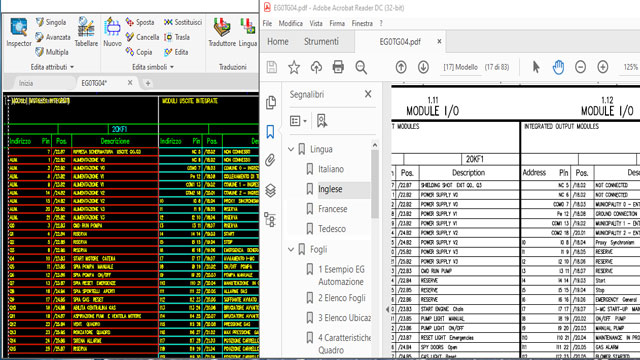Image resolution: width=640 pixels, height=360 pixels.
Task: Open the Lingua translations tool
Action: click(x=248, y=32)
